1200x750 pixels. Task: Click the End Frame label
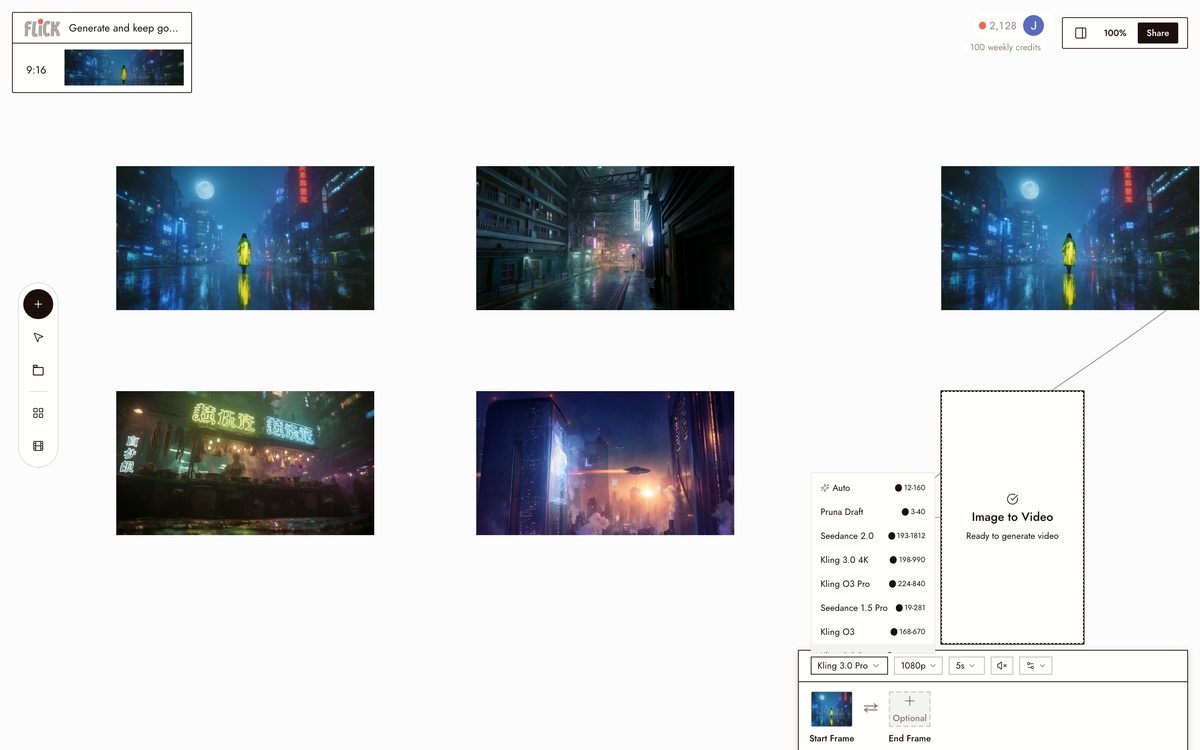[x=909, y=738]
